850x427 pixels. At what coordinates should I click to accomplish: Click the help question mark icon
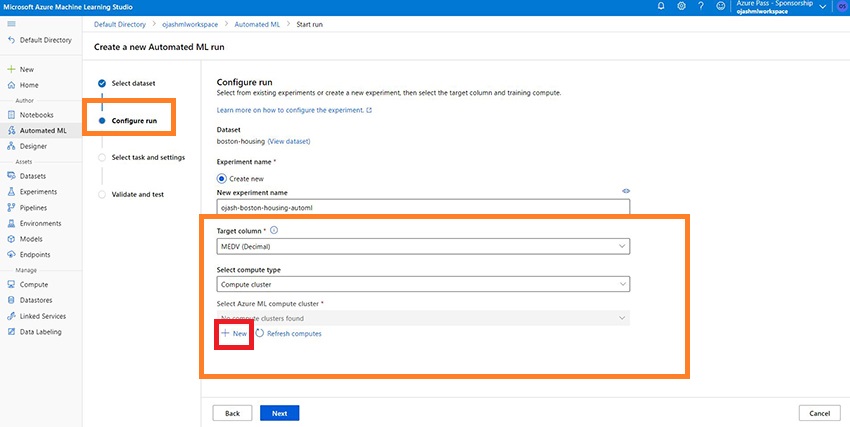701,6
